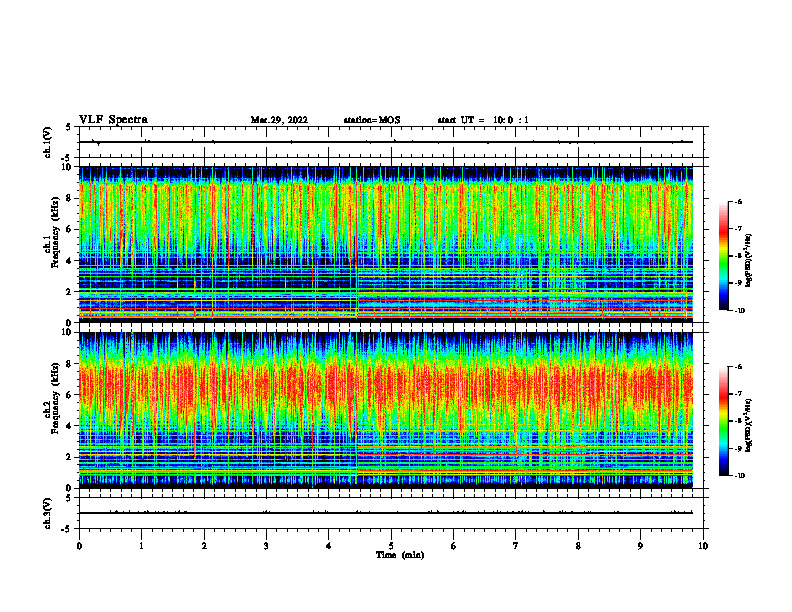Click inside the ch.2 spectrogram panel
The width and height of the screenshot is (792, 612).
pyautogui.click(x=386, y=410)
